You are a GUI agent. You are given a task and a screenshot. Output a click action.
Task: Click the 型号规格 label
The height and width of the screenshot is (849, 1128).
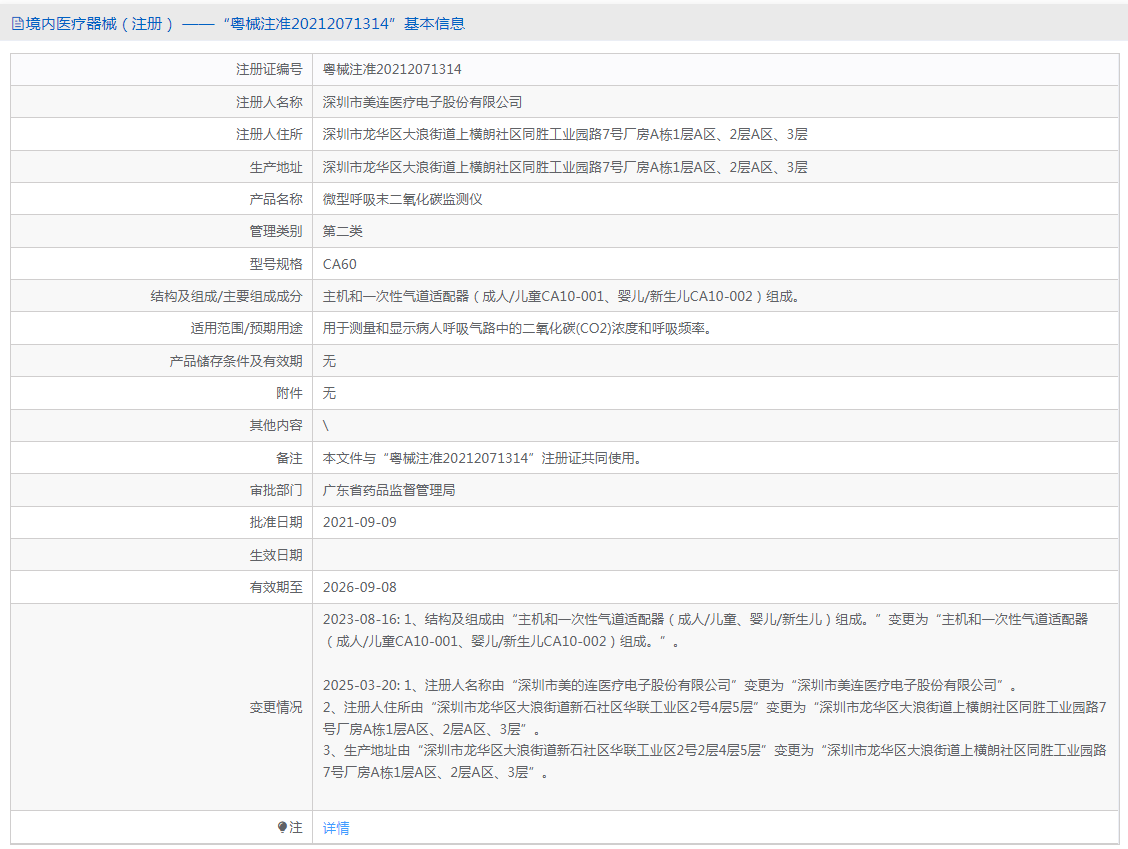point(276,264)
